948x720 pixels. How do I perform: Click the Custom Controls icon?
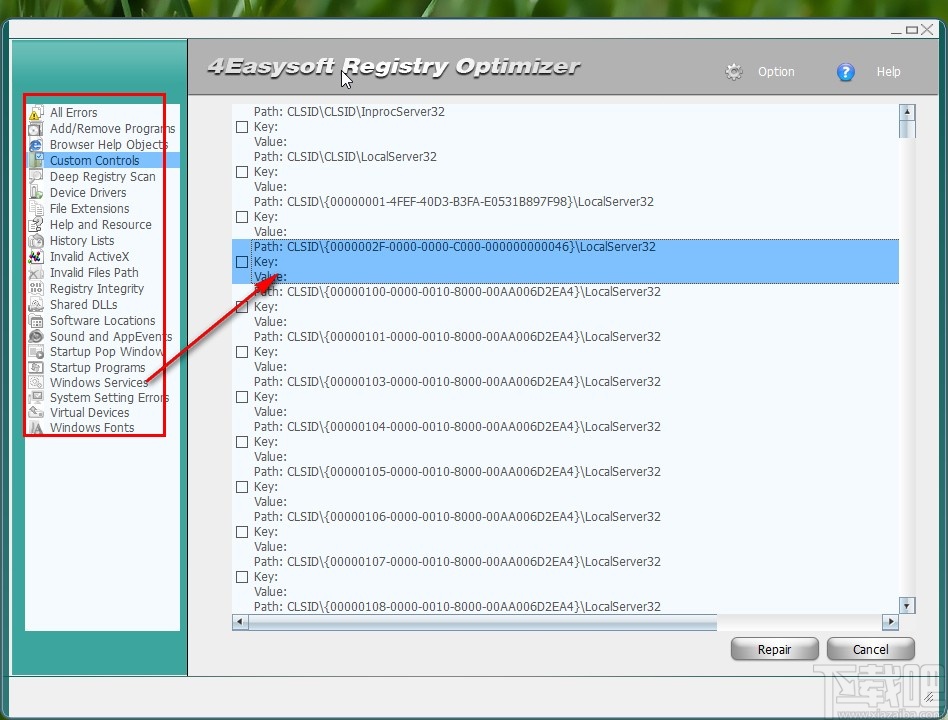[36, 161]
